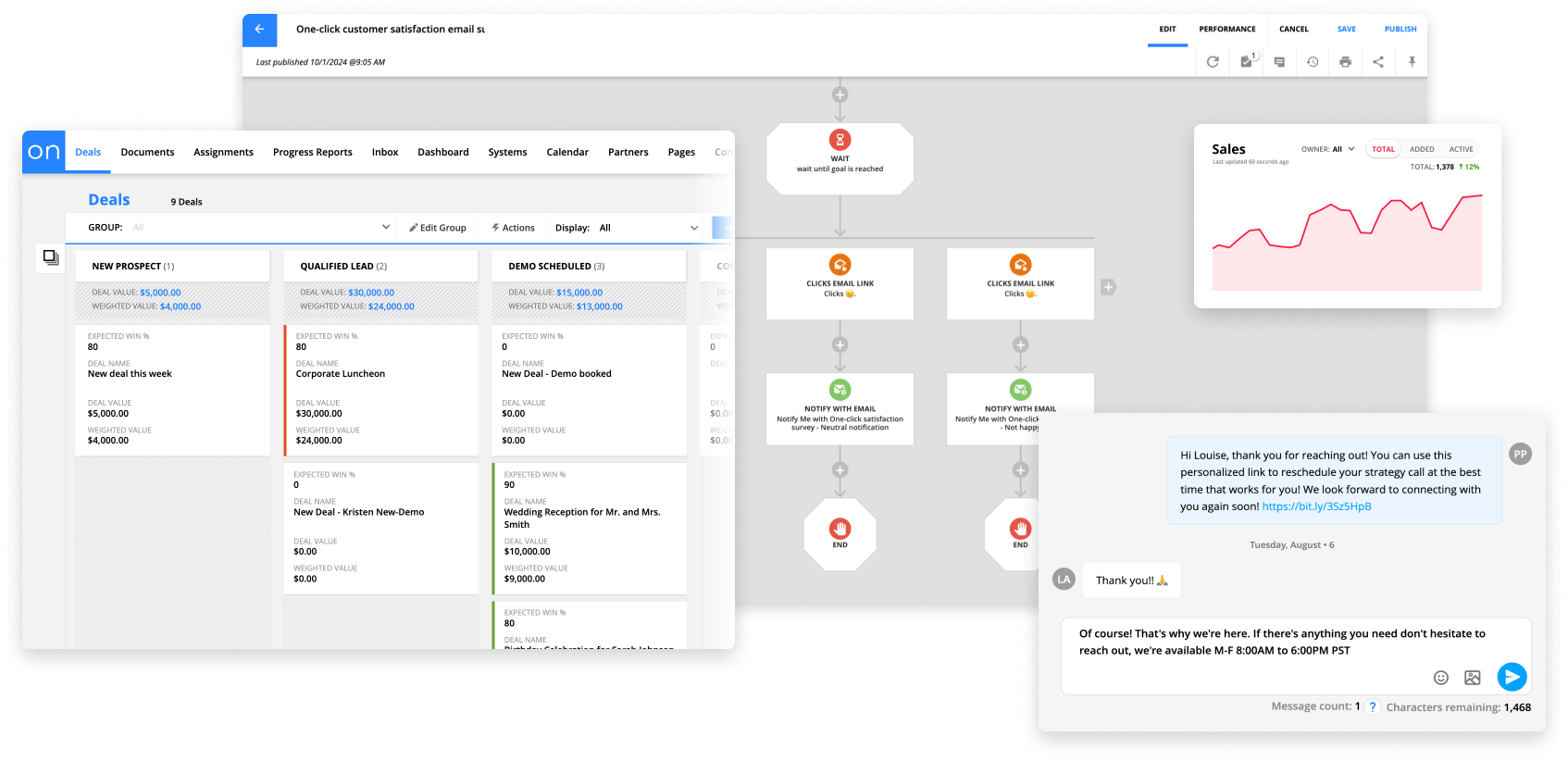
Task: Click the PUBLISH button
Action: click(x=1400, y=30)
